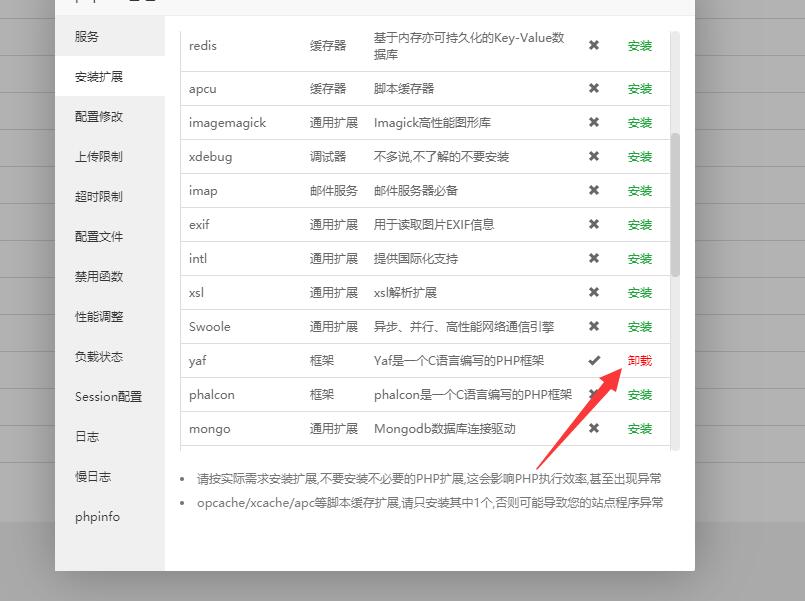The height and width of the screenshot is (601, 805).
Task: Click the 框架 type cell for phalcon
Action: (x=322, y=395)
